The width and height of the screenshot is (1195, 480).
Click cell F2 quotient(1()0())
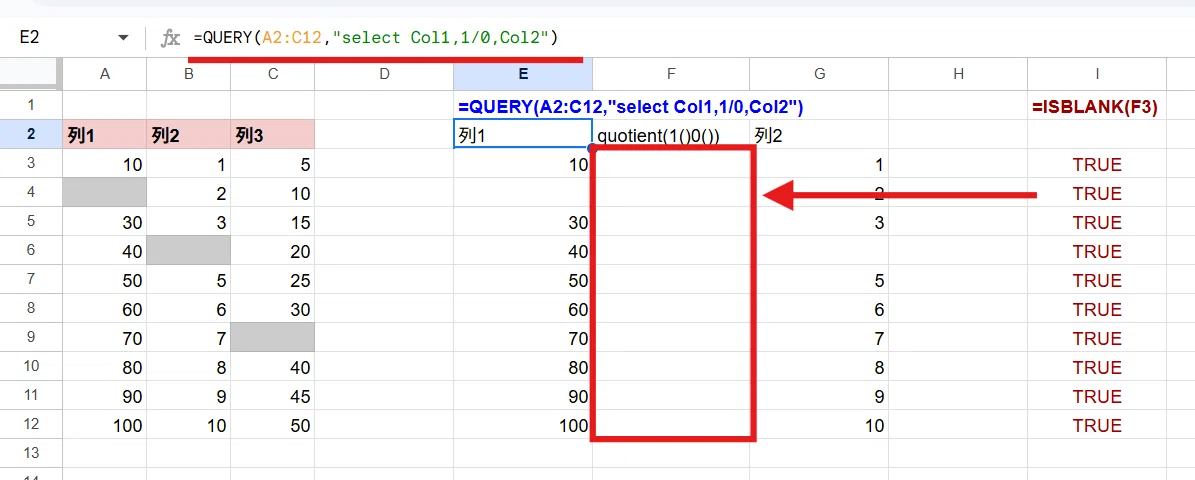tap(671, 135)
